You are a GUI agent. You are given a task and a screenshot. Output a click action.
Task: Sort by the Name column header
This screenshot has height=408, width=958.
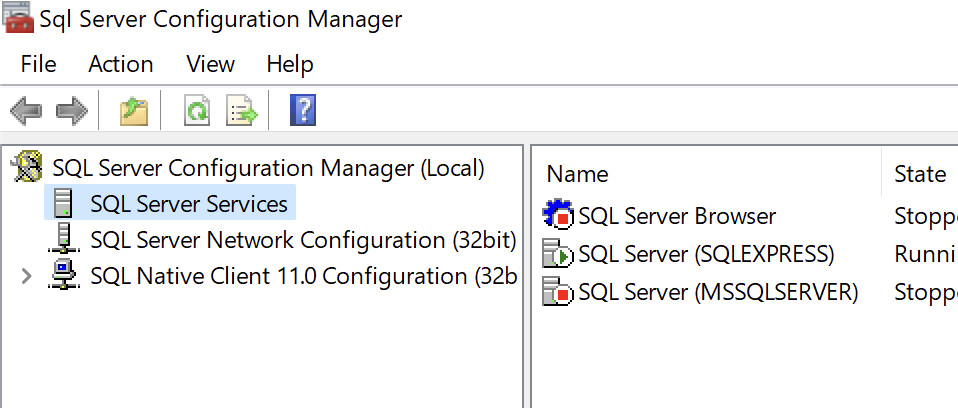tap(577, 174)
